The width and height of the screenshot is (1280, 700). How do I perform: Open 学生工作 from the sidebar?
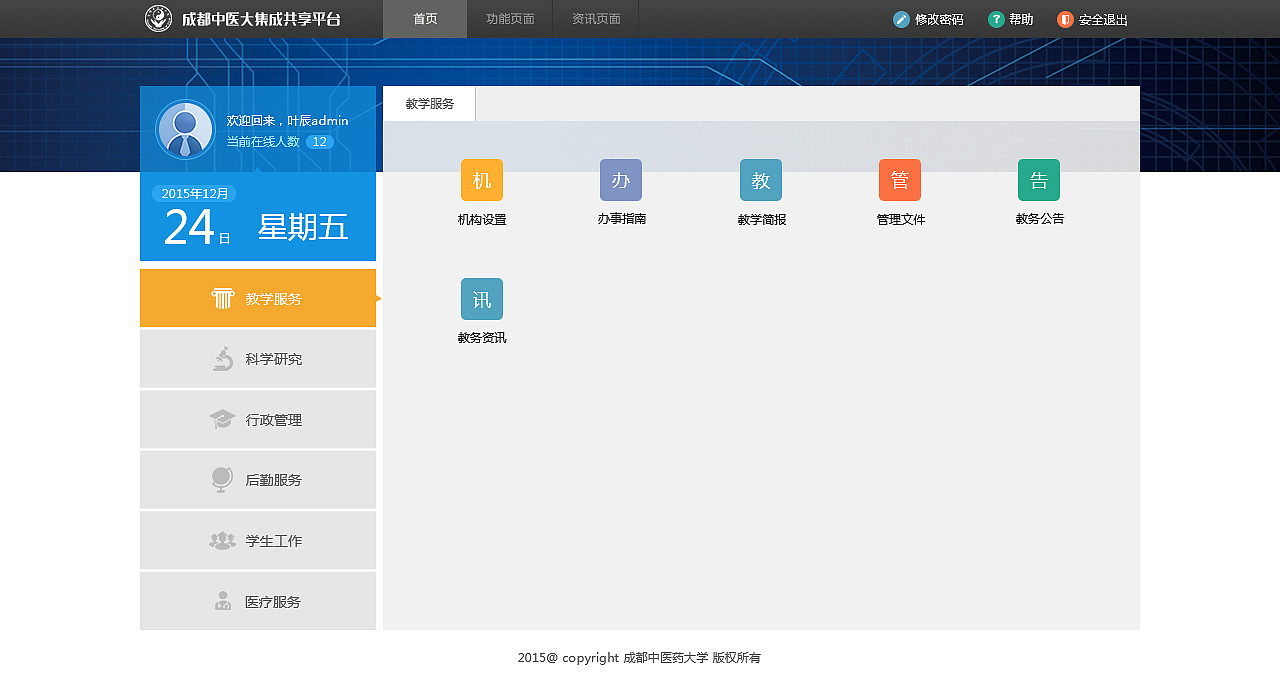257,540
